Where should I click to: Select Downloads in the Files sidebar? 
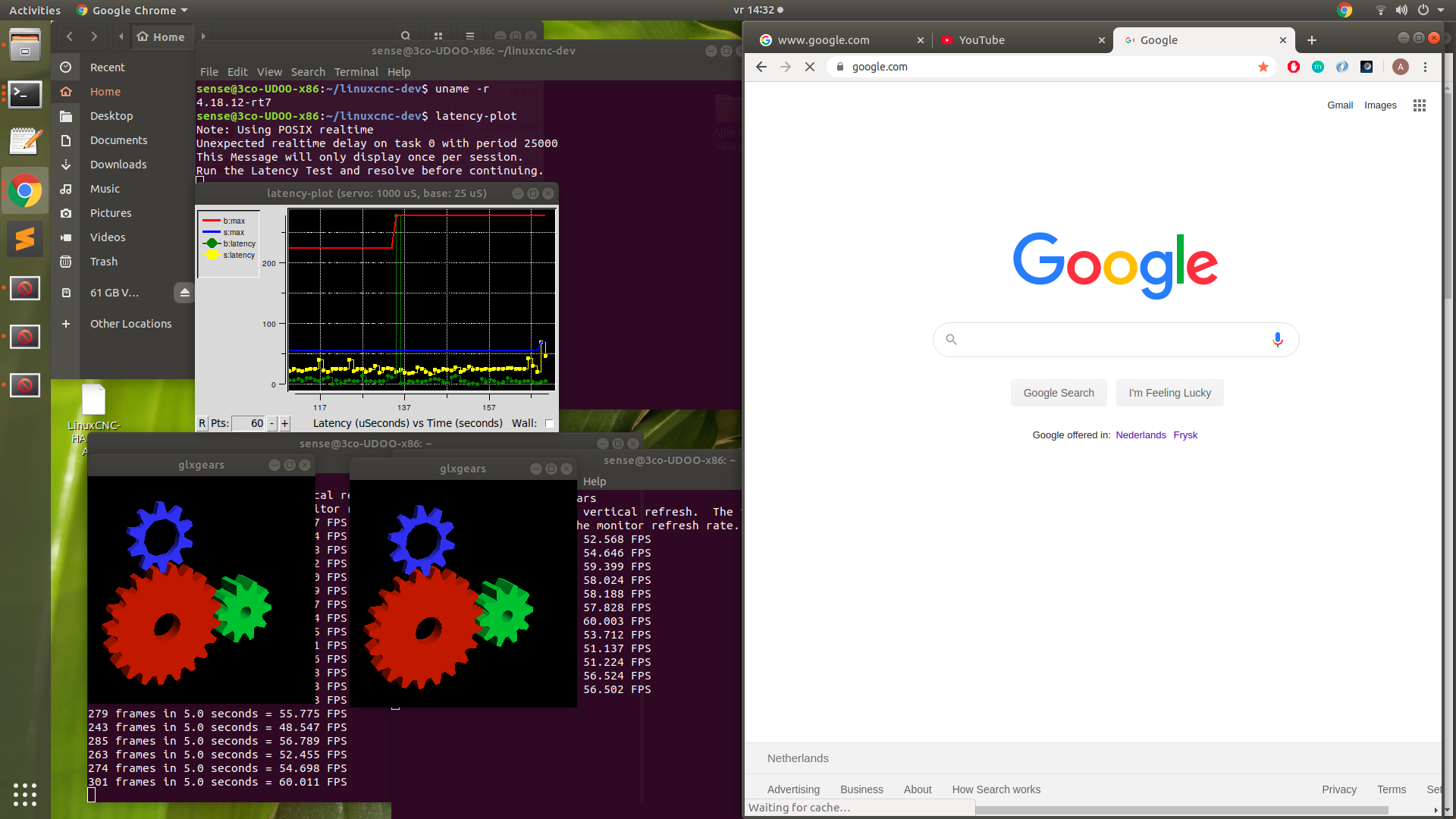[x=118, y=165]
